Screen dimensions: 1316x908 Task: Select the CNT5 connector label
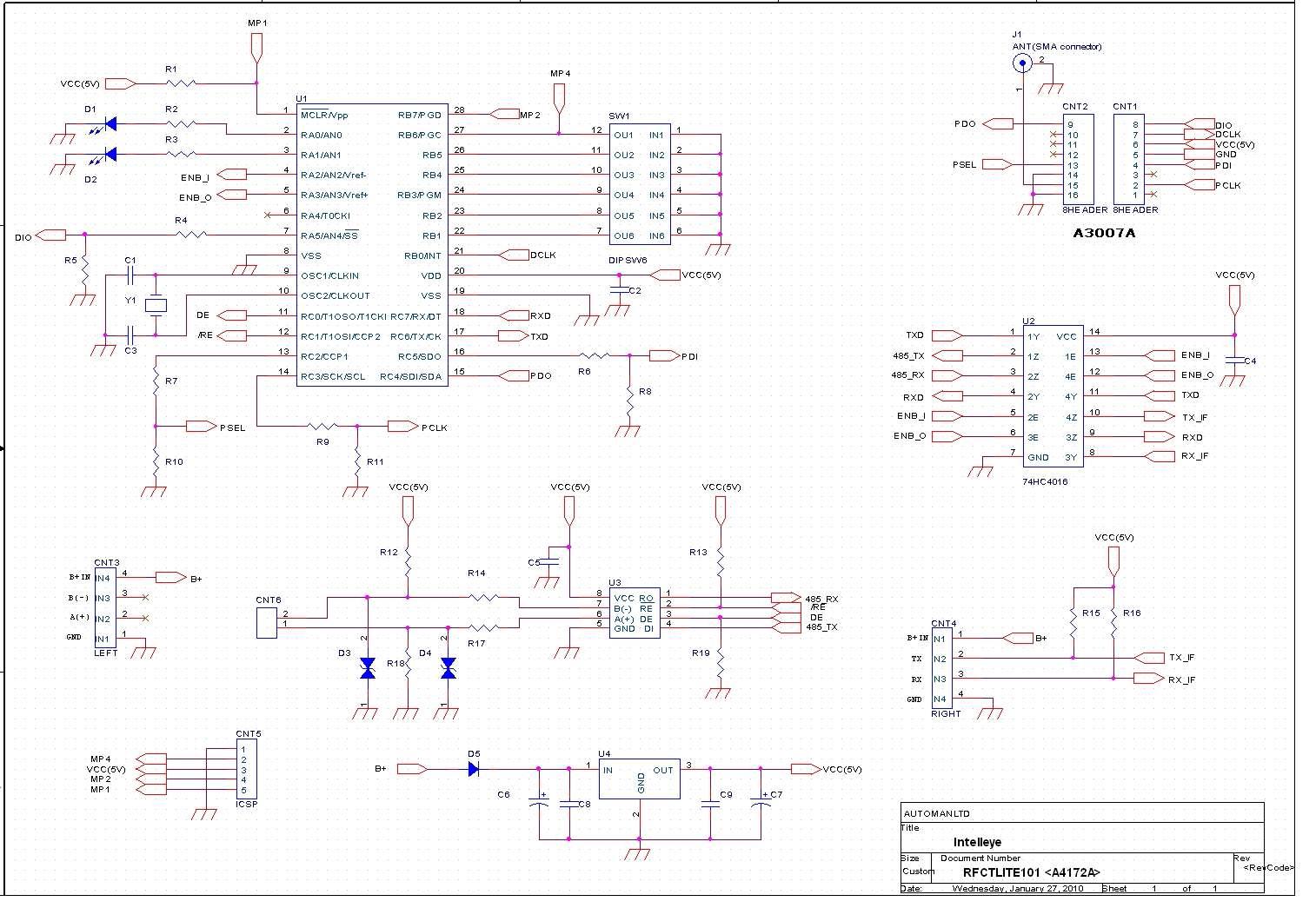tap(248, 733)
